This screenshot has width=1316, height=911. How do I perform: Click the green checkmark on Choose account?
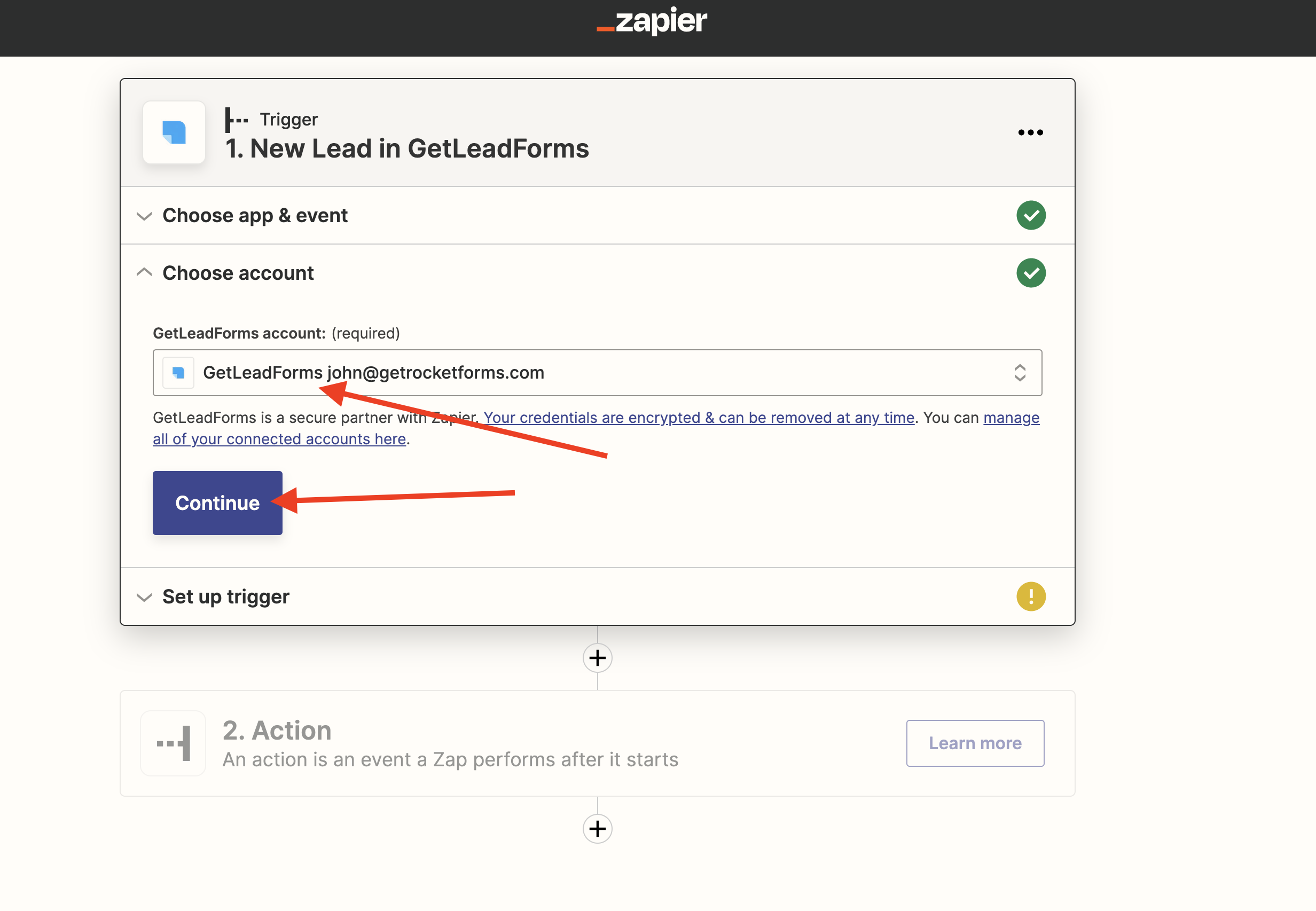click(x=1031, y=272)
